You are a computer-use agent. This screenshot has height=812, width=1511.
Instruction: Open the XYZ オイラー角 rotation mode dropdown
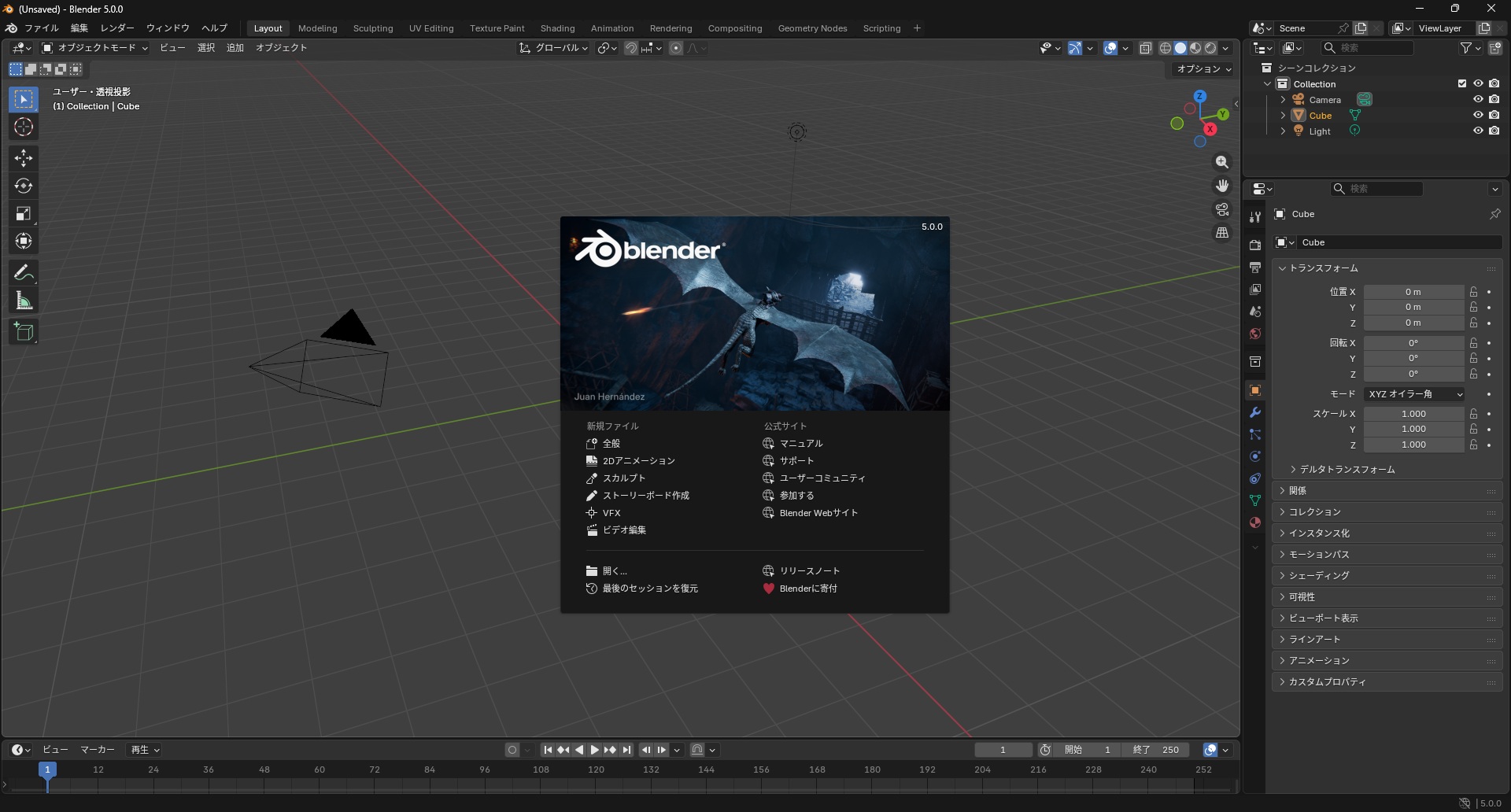coord(1414,394)
